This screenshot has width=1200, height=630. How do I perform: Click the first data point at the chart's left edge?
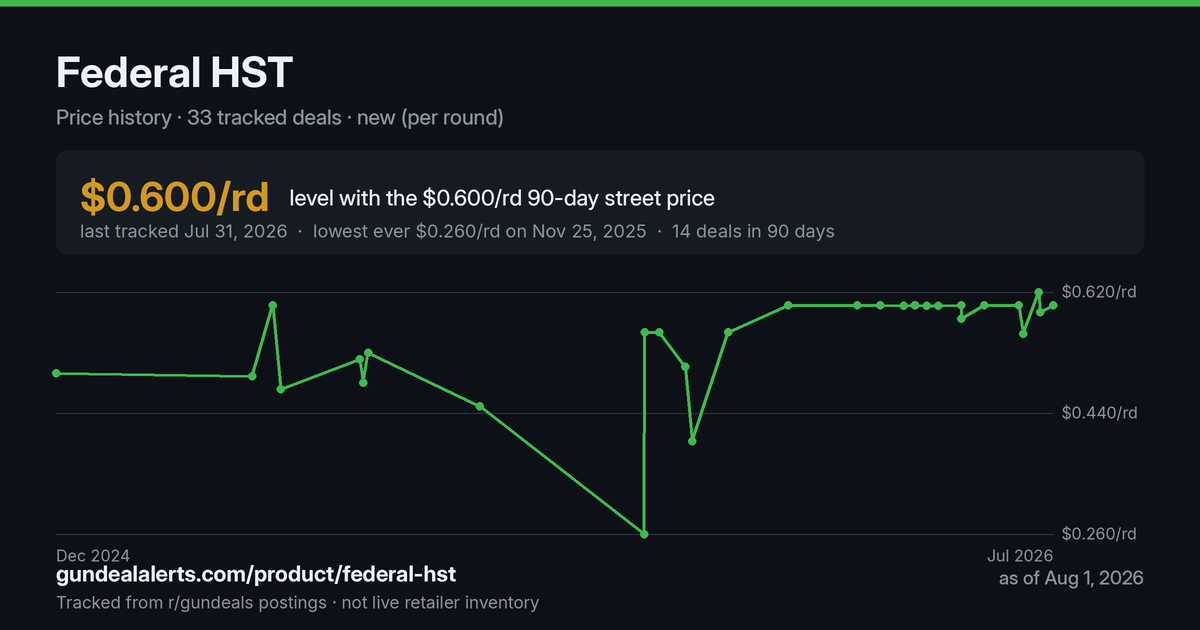pyautogui.click(x=56, y=373)
